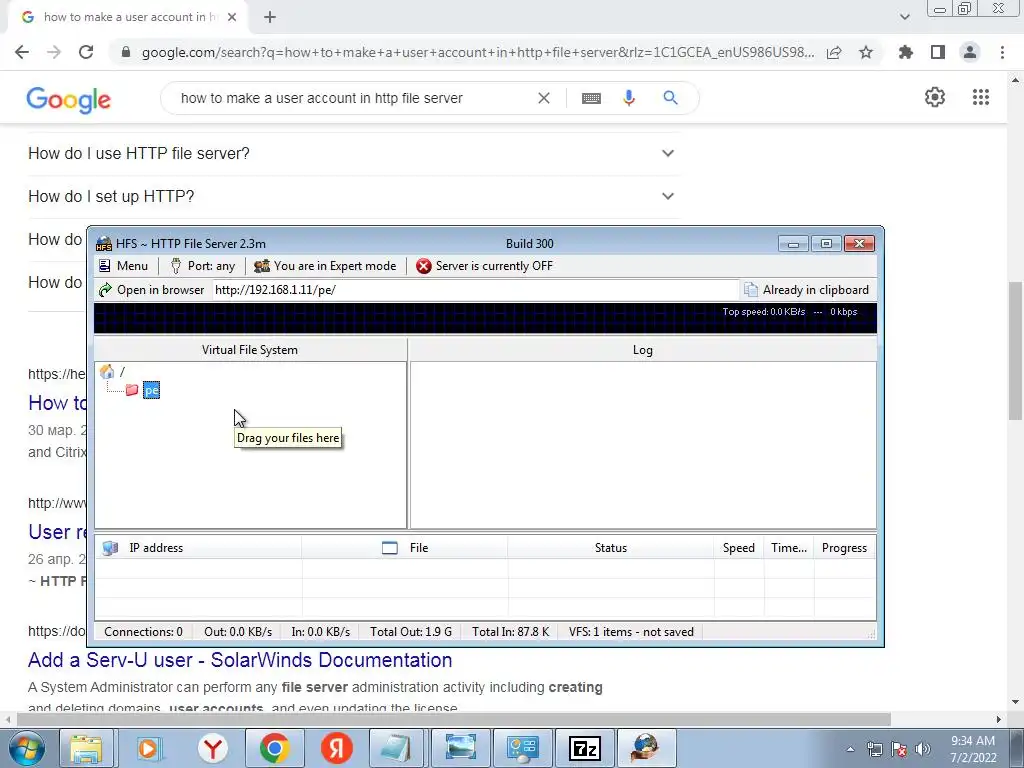Show hidden tray icons arrow
Screen dimensions: 1024x768
click(850, 749)
